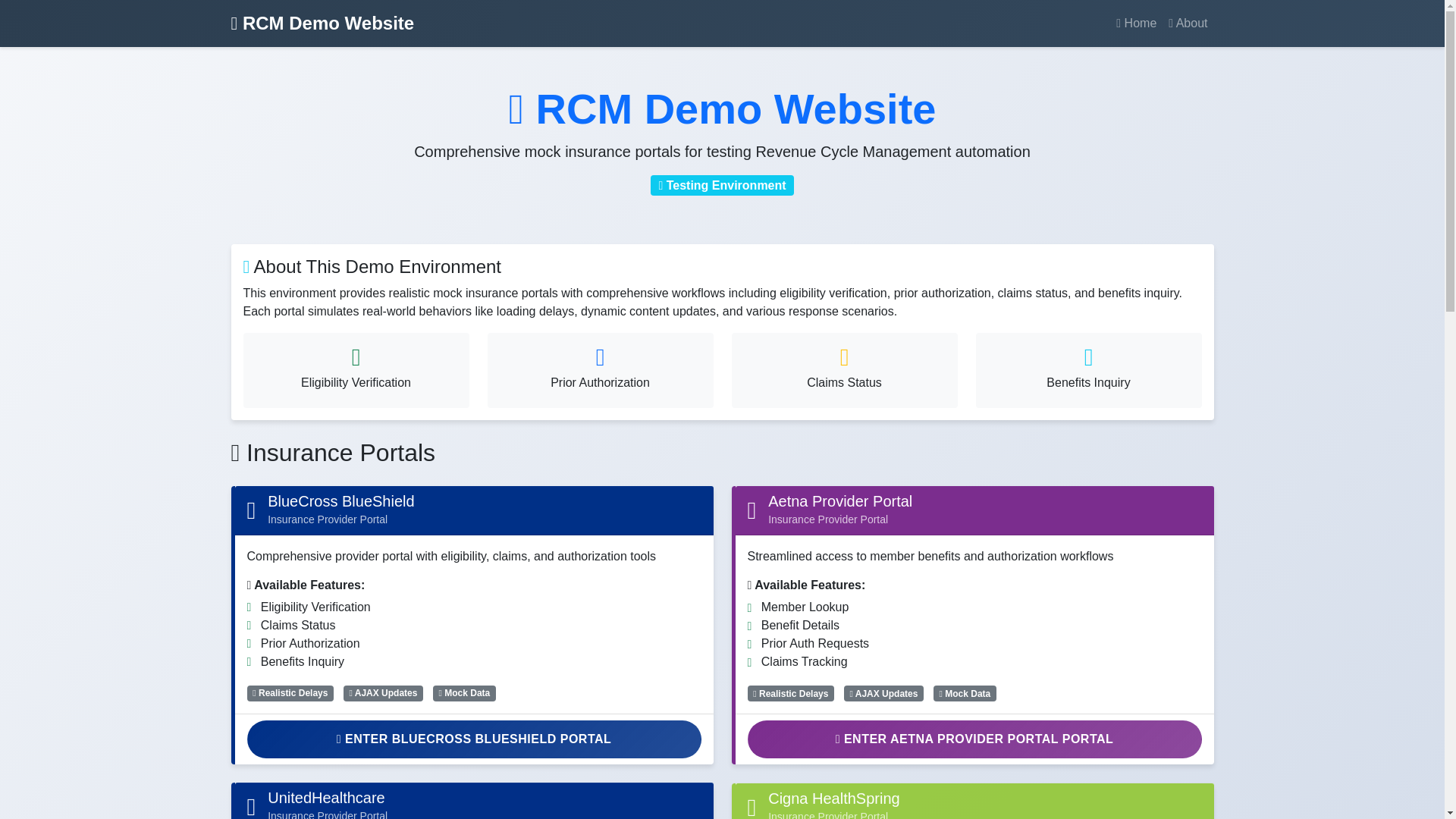The image size is (1456, 819).
Task: Click the checkmark icon beside Claims Tracking
Action: point(750,663)
